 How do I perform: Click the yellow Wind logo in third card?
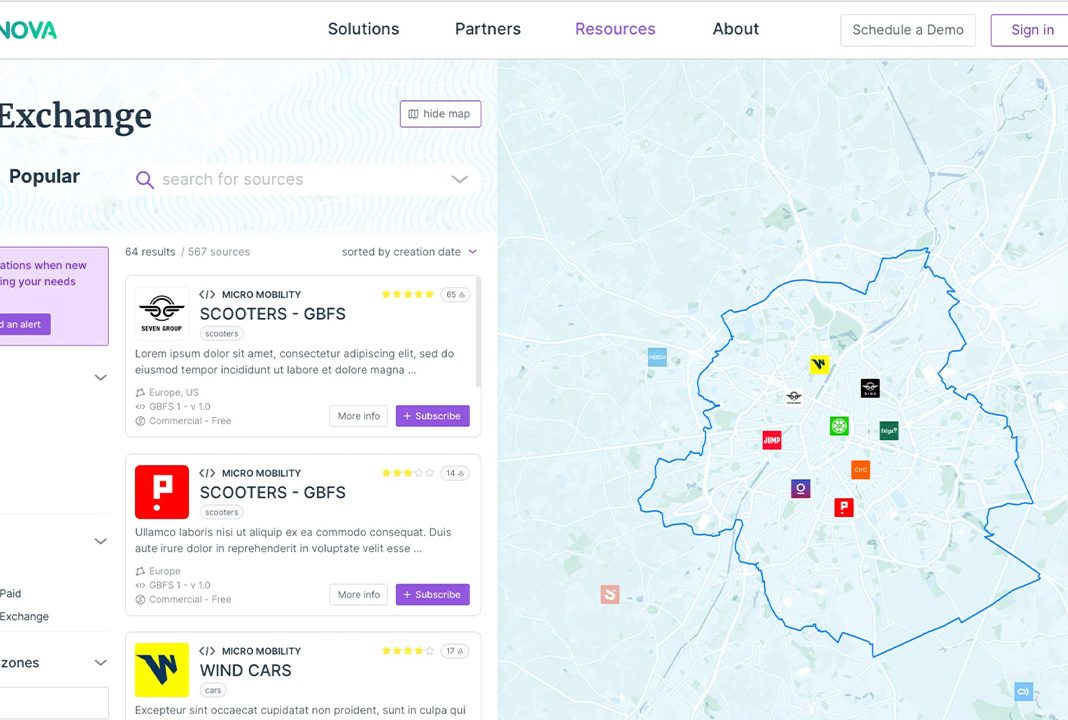(161, 670)
